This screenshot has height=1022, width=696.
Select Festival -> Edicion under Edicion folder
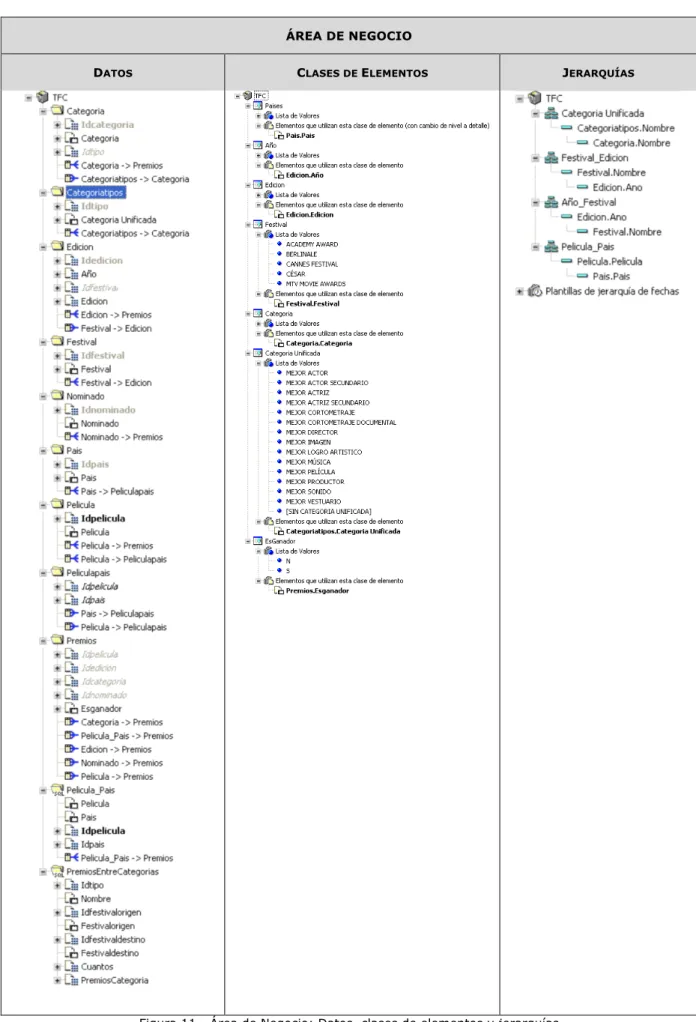(116, 328)
